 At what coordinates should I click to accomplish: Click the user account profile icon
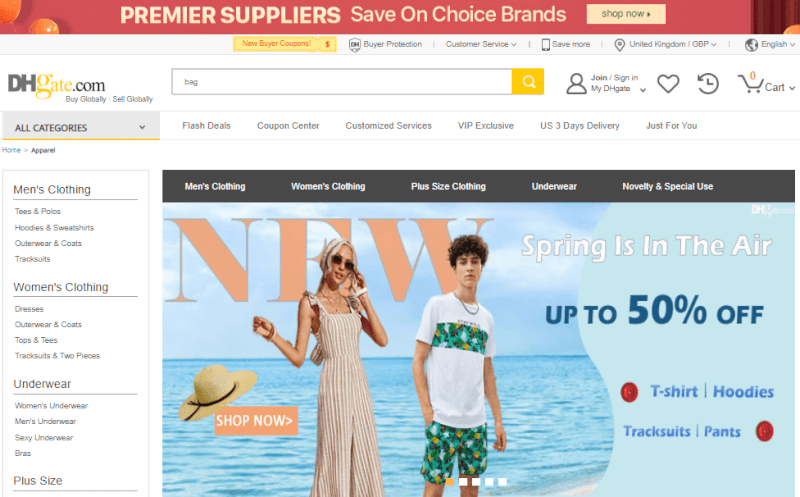[x=577, y=84]
